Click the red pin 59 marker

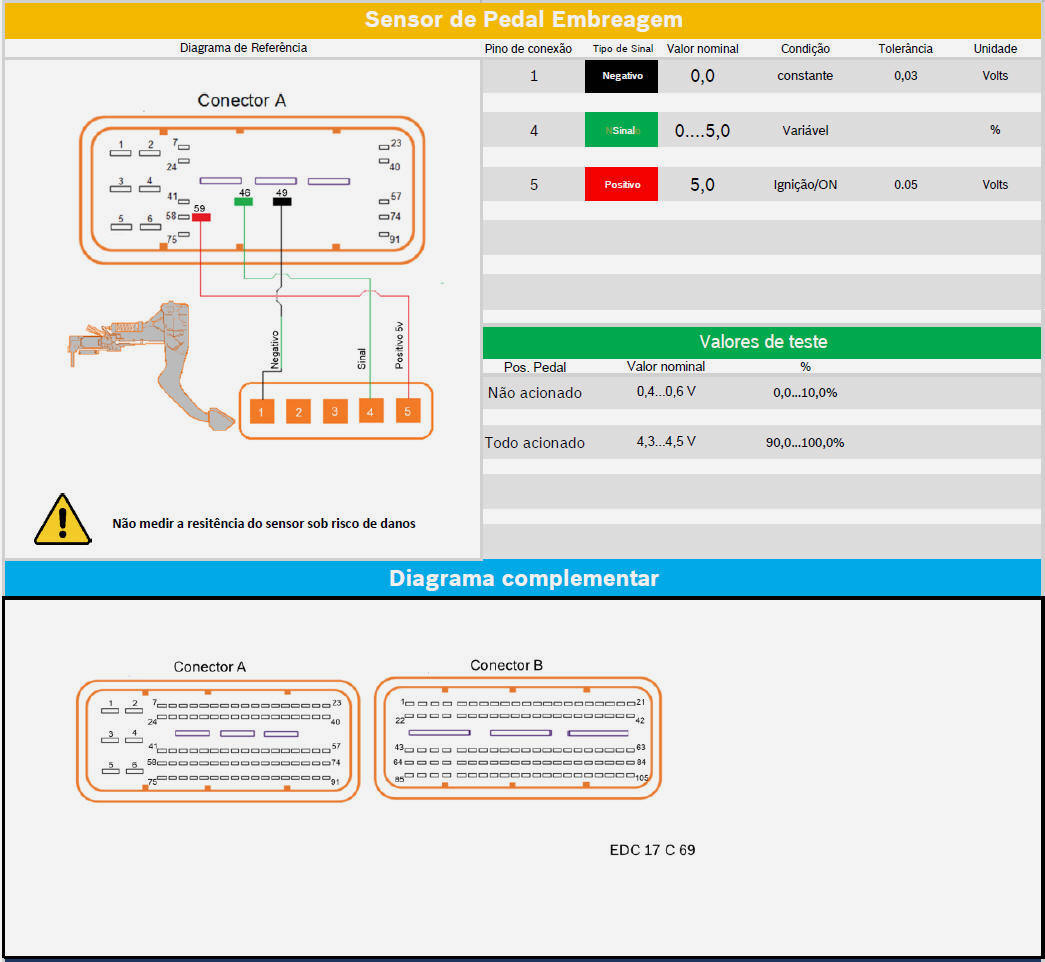(x=201, y=217)
